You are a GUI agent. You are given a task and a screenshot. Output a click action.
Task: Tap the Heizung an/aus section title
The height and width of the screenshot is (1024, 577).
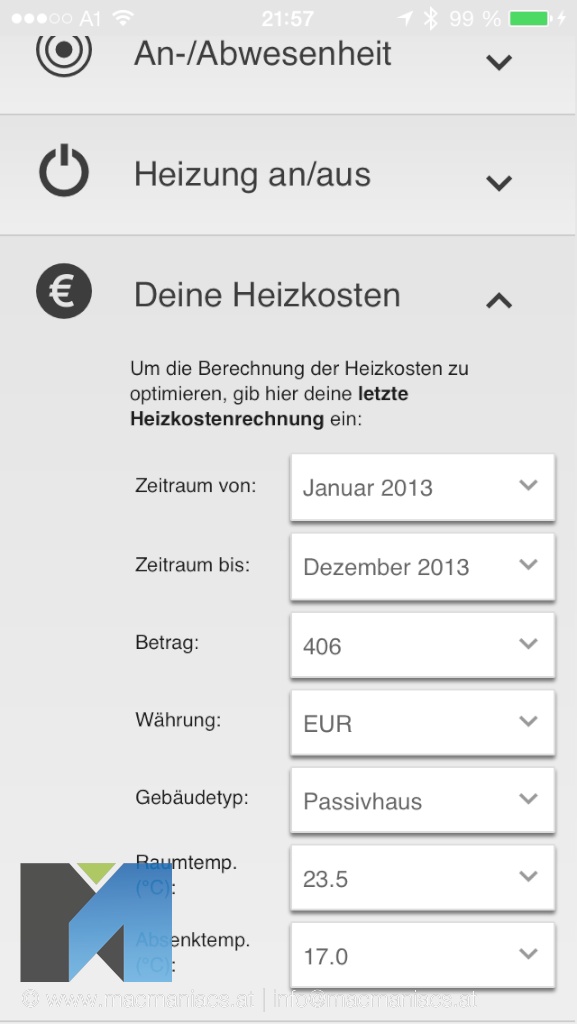click(253, 174)
